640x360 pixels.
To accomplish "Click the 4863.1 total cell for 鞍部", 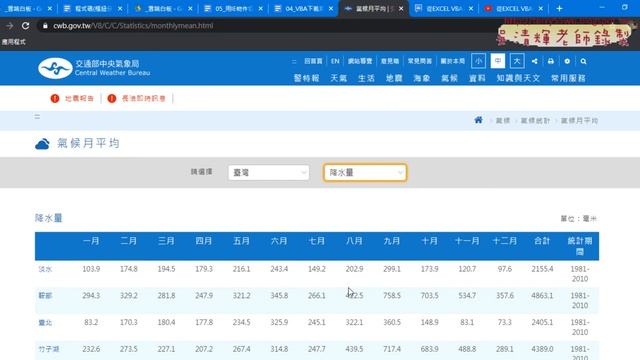I will click(542, 296).
